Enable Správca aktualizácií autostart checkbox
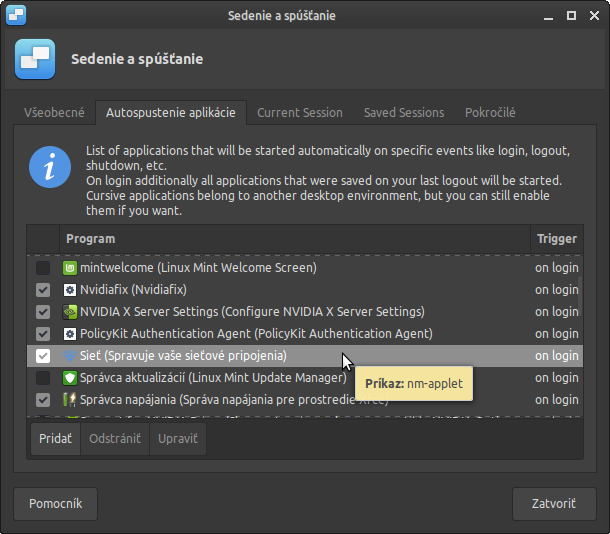 point(43,378)
